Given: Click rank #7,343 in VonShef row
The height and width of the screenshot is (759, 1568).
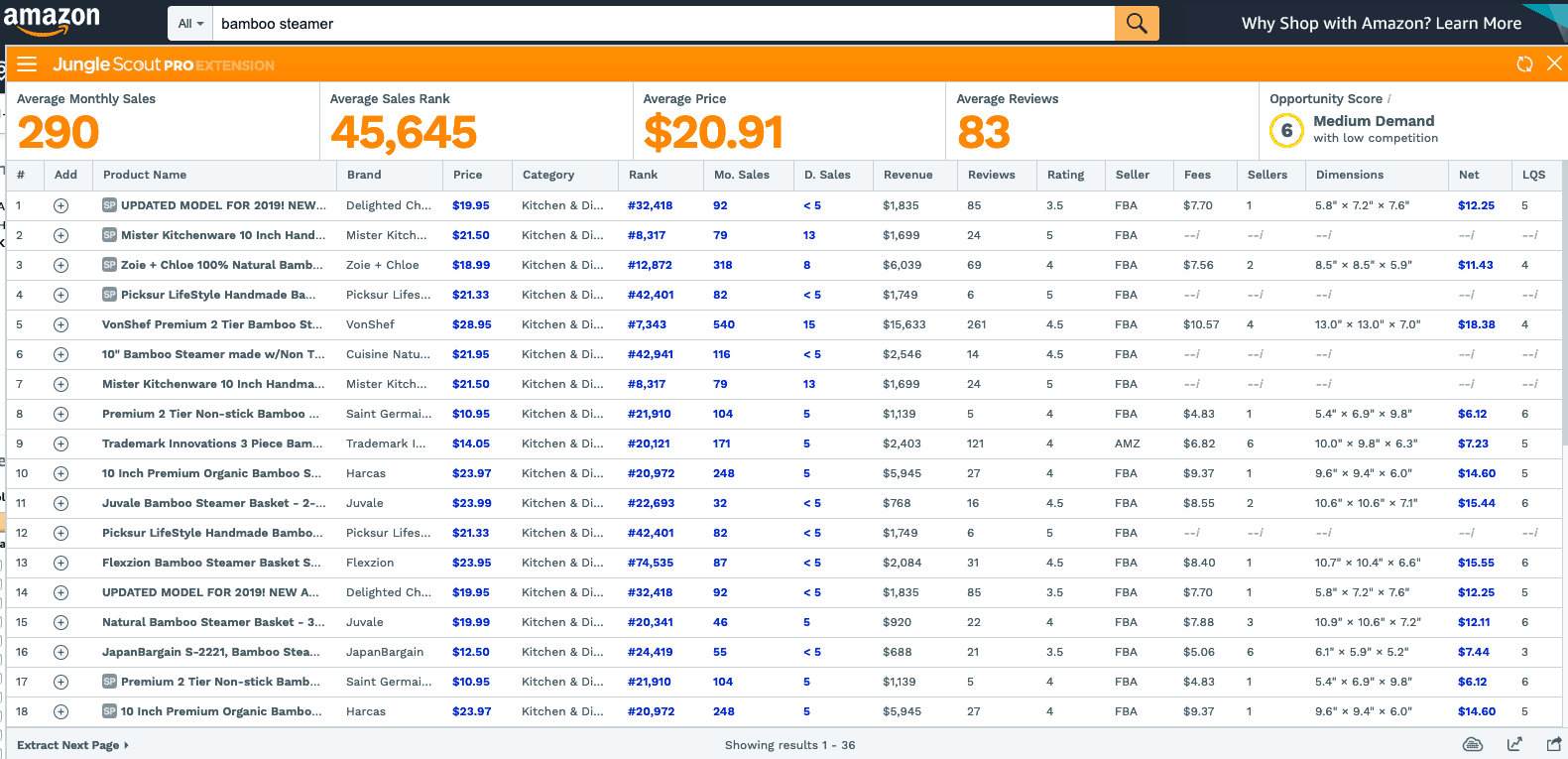Looking at the screenshot, I should click(647, 324).
